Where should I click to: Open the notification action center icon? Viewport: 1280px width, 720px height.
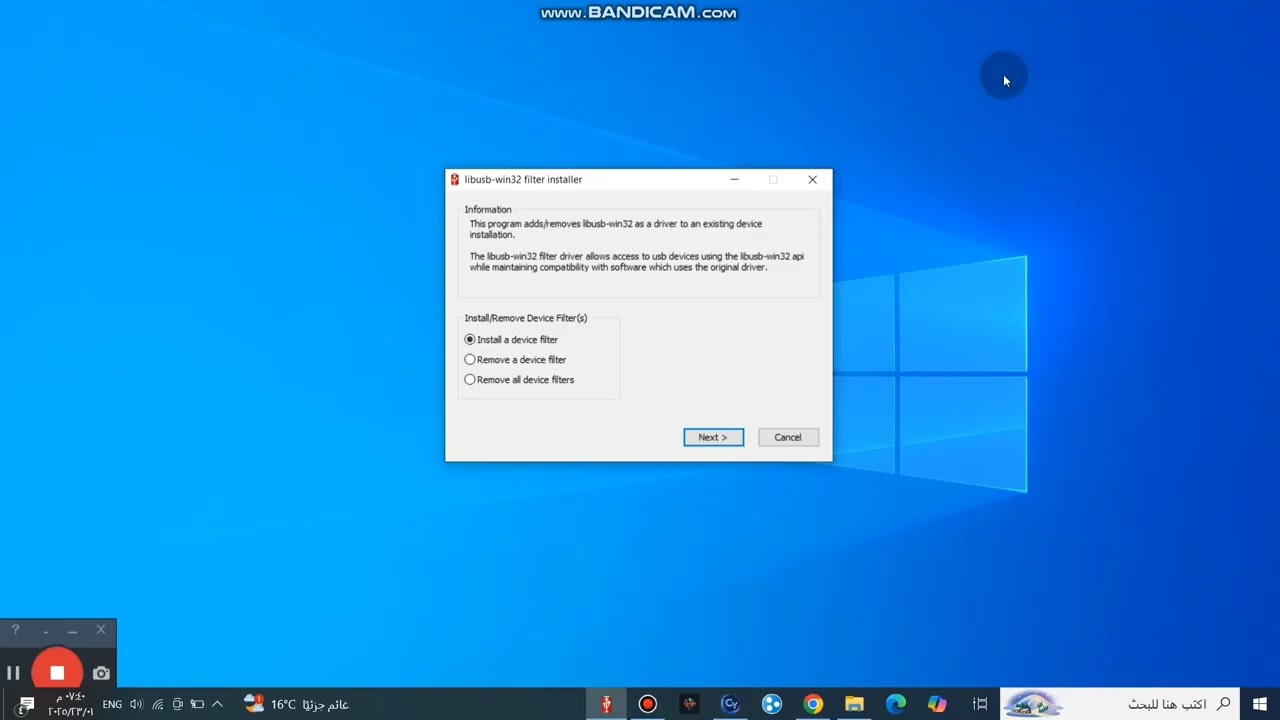click(x=26, y=704)
